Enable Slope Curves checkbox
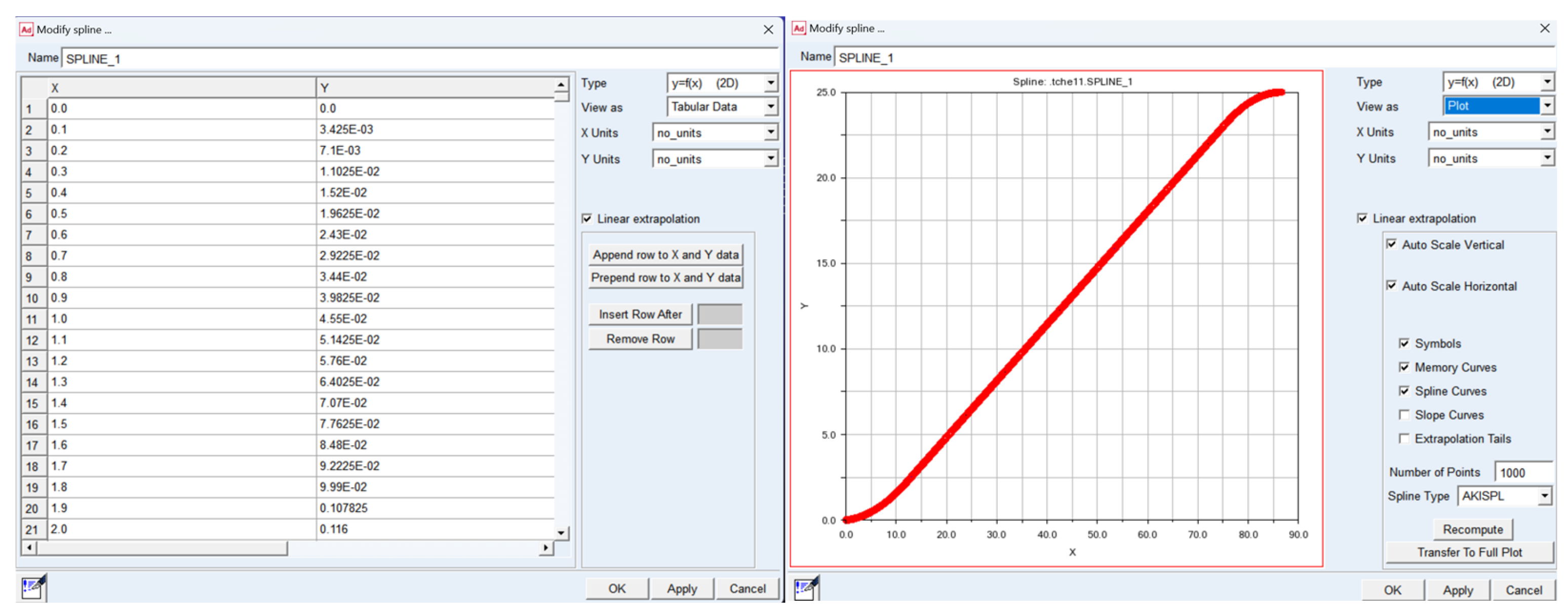 tap(1403, 414)
